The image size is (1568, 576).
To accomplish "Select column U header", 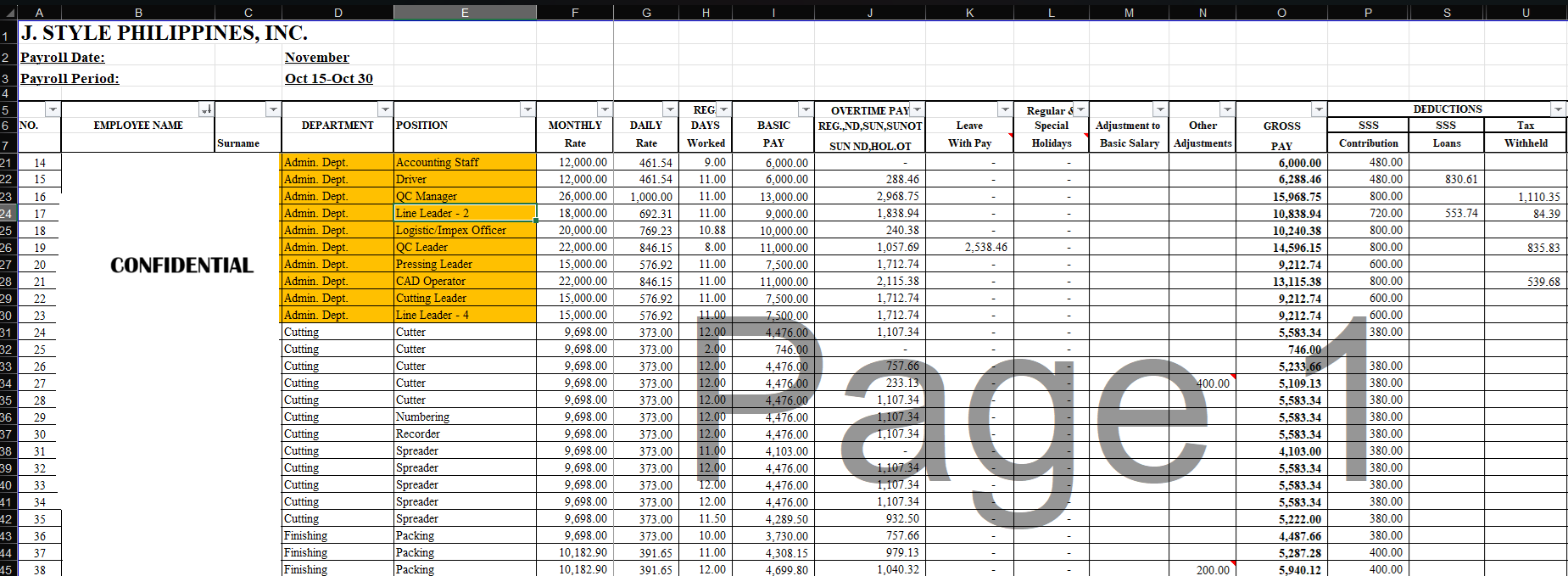I will point(1526,12).
